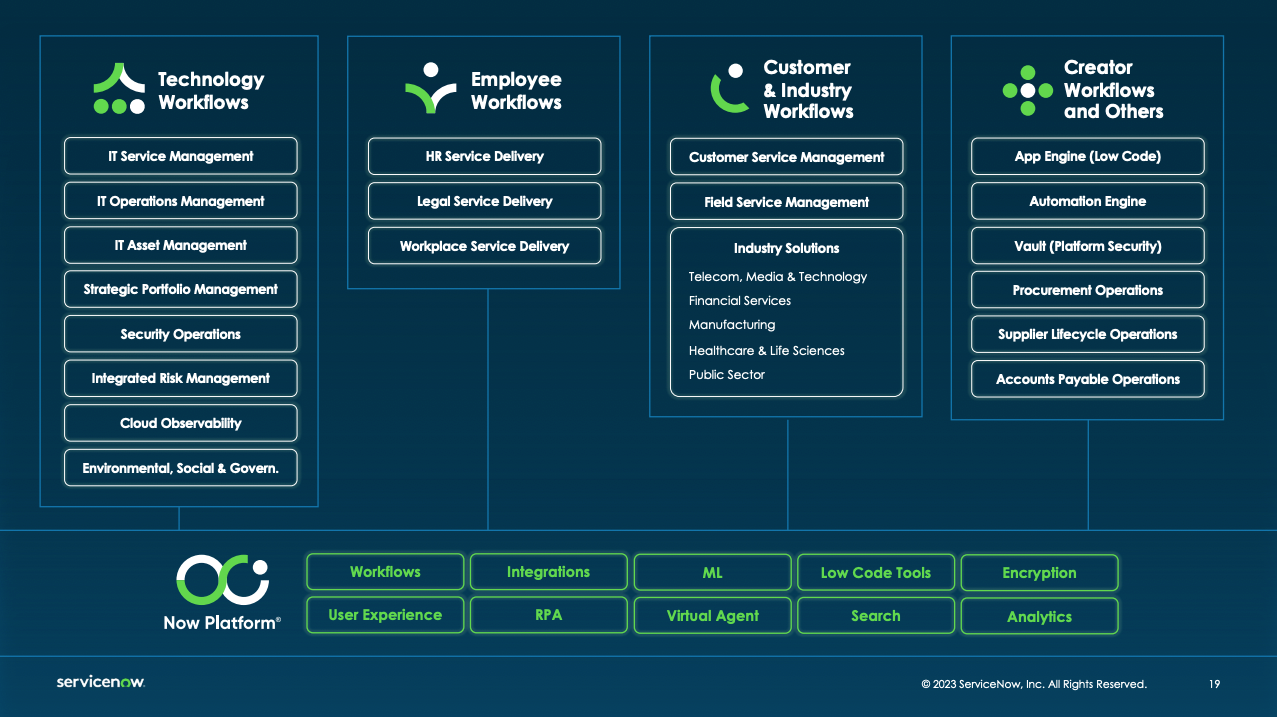Screen dimensions: 1277x717
Task: Select Security Operations
Action: [x=180, y=334]
